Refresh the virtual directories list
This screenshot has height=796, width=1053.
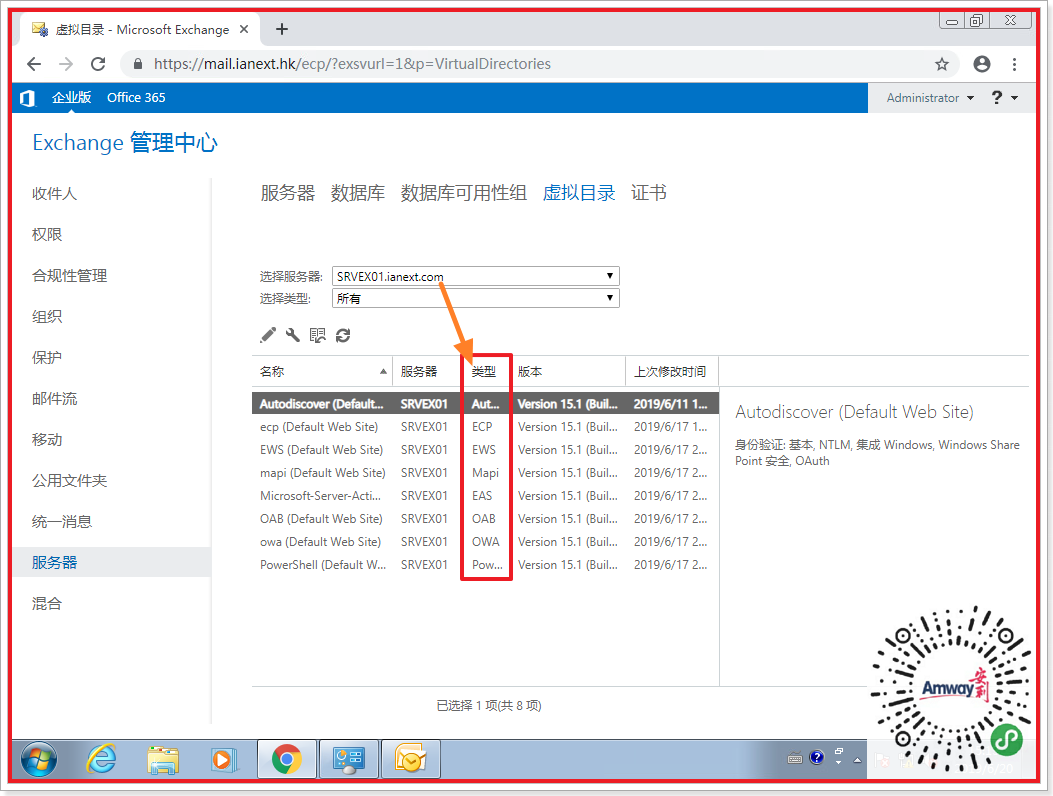(343, 335)
